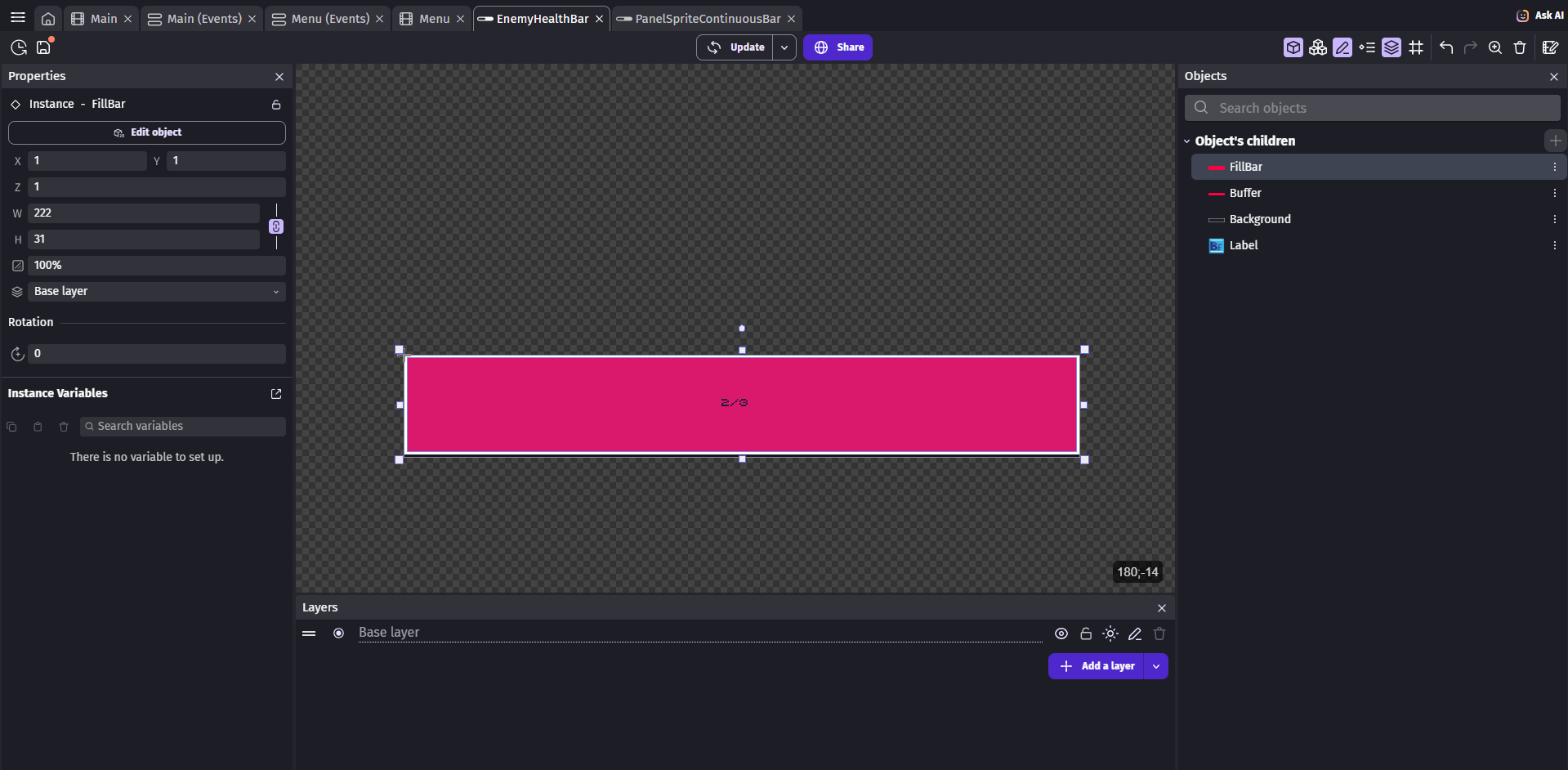The image size is (1568, 770).
Task: Open the hamburger main menu
Action: coord(18,17)
